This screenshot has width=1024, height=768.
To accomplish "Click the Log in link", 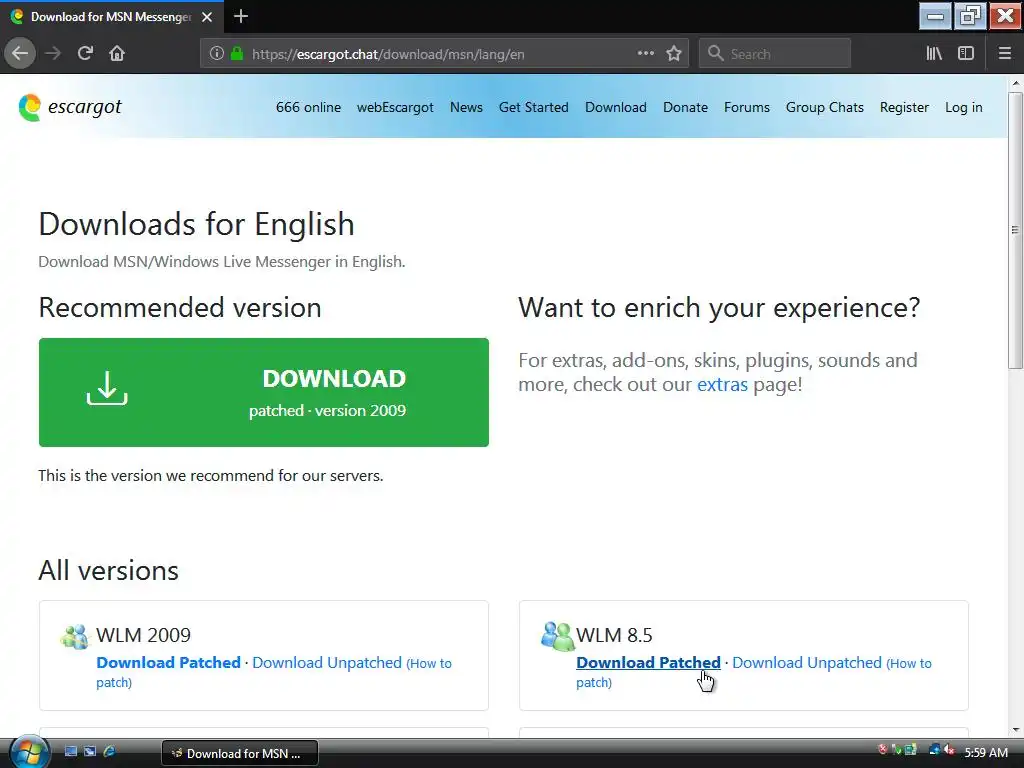I will pos(963,107).
